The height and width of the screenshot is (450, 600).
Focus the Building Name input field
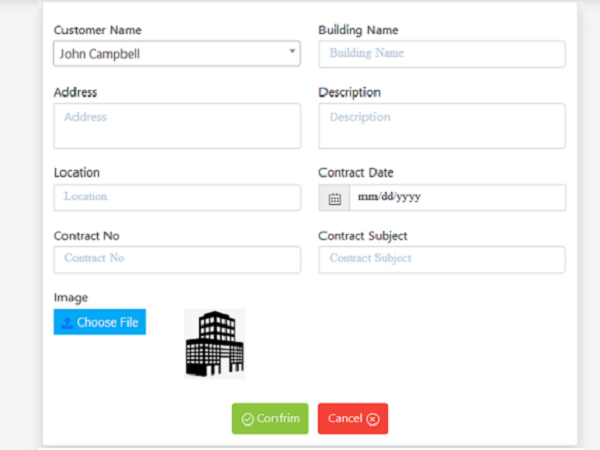pyautogui.click(x=441, y=54)
